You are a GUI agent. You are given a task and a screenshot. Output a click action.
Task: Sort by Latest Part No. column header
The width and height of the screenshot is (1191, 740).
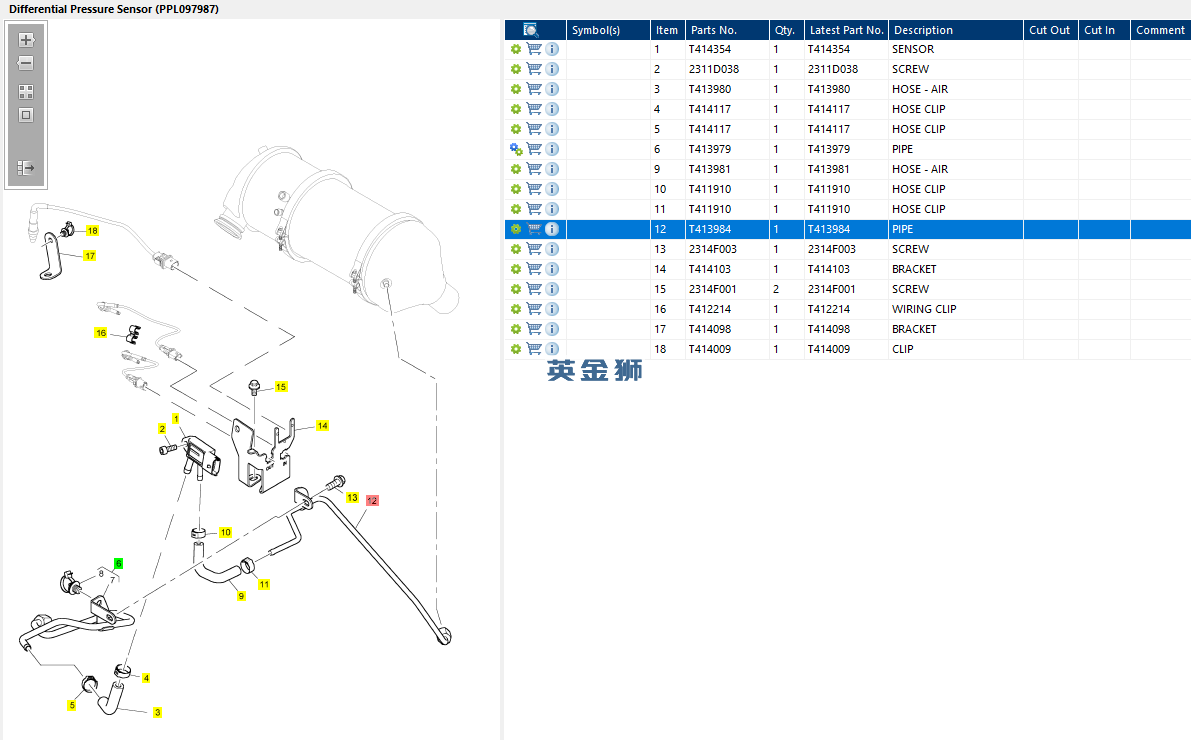pos(846,30)
